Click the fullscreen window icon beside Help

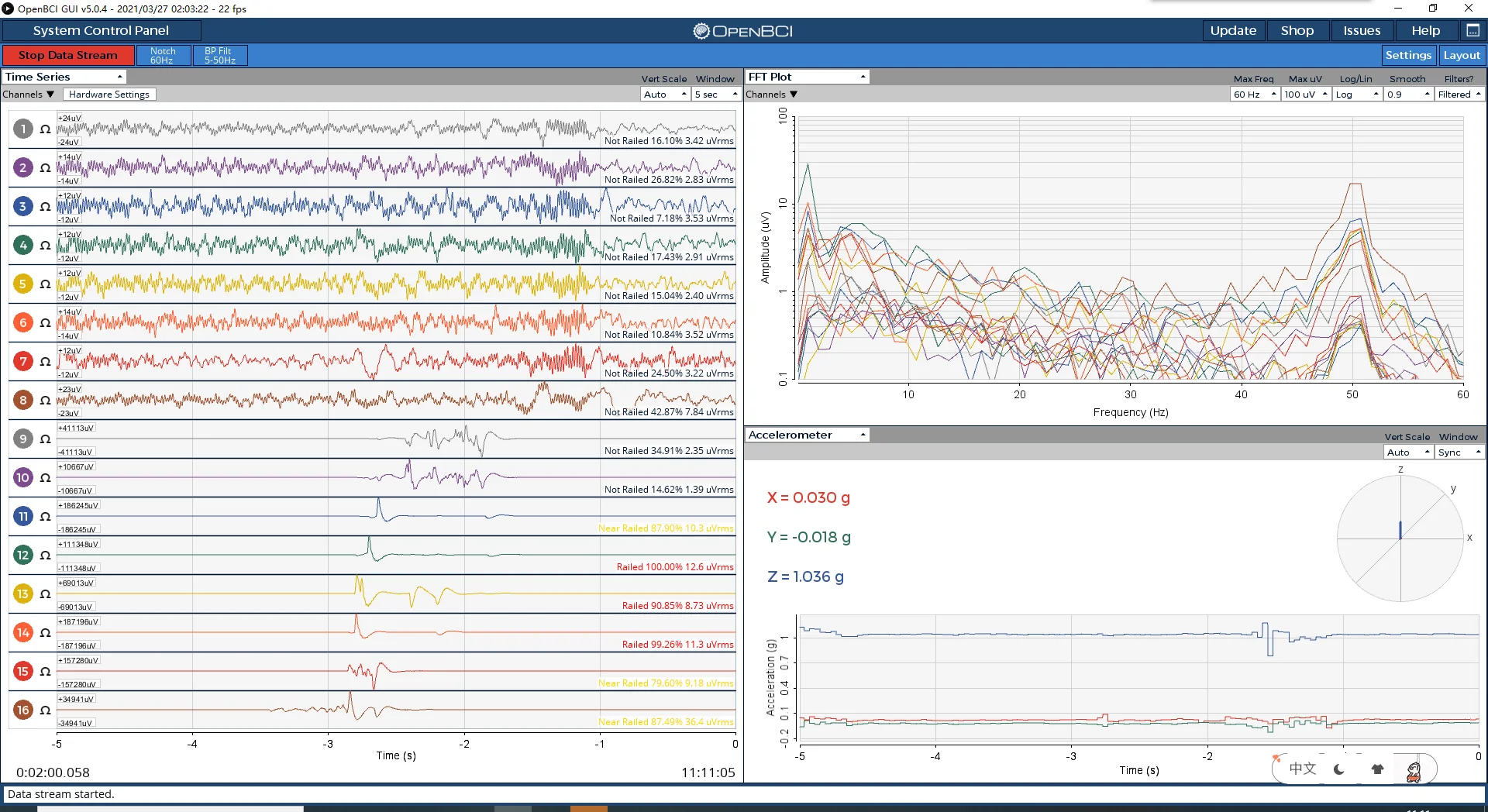point(1472,30)
